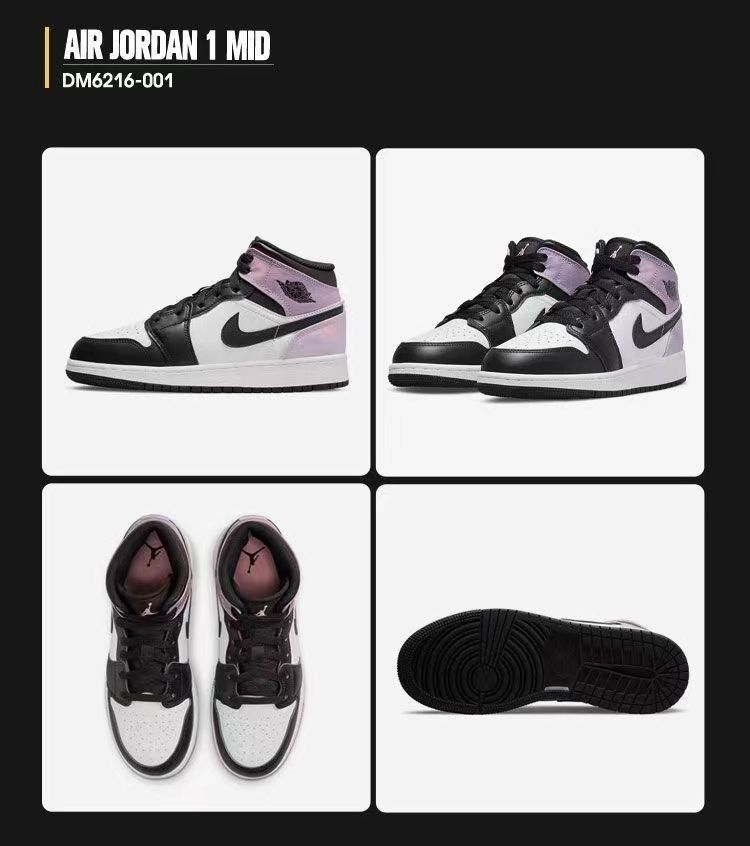Viewport: 750px width, 846px height.
Task: Click the Wings logo on front shoe in pair photo
Action: [670, 290]
